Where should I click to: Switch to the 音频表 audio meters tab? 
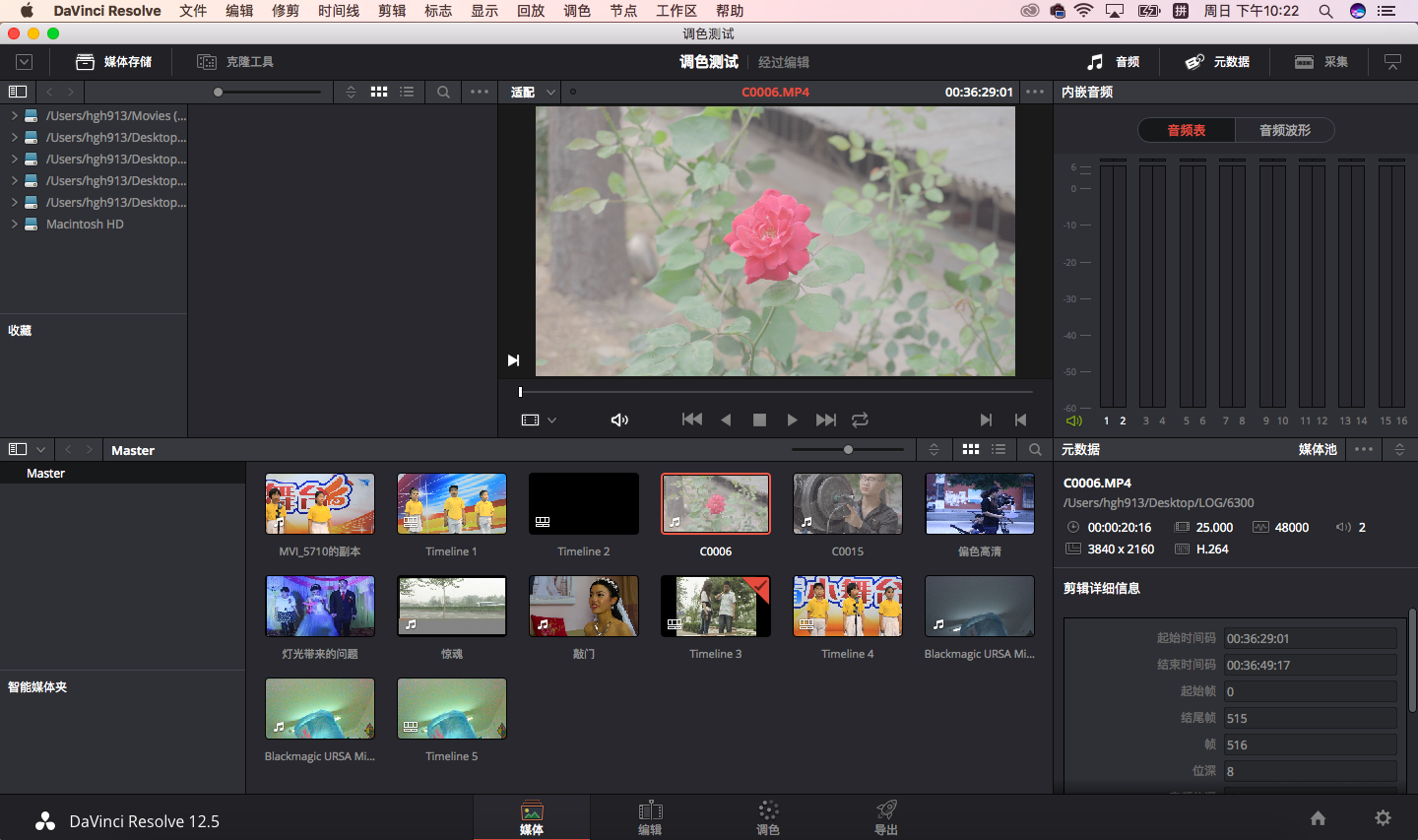pyautogui.click(x=1187, y=130)
